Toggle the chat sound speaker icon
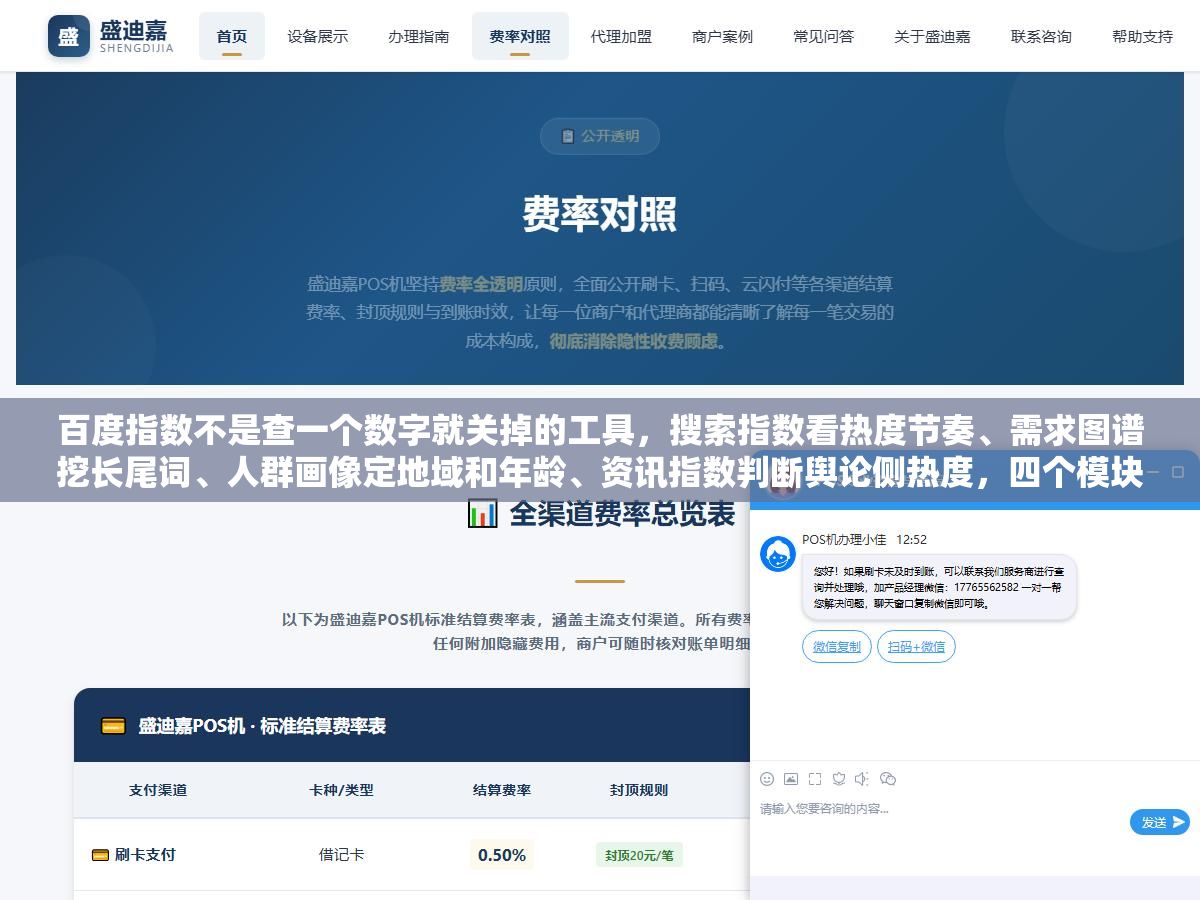This screenshot has height=900, width=1200. pyautogui.click(x=862, y=779)
